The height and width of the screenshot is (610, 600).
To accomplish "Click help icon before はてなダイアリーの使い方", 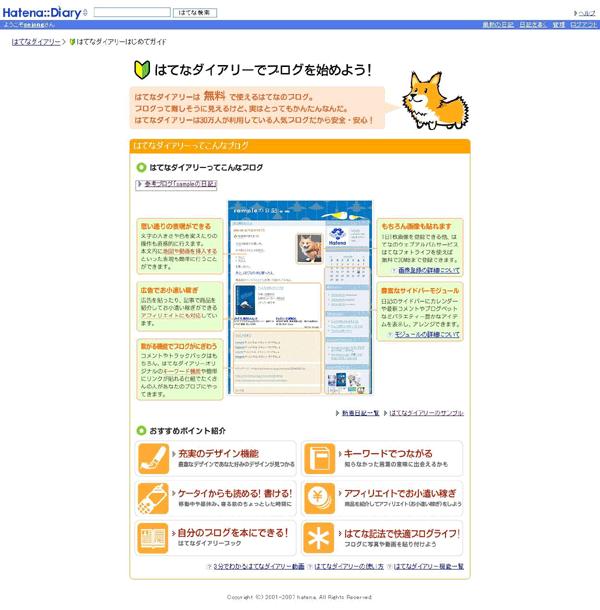I will pos(310,567).
